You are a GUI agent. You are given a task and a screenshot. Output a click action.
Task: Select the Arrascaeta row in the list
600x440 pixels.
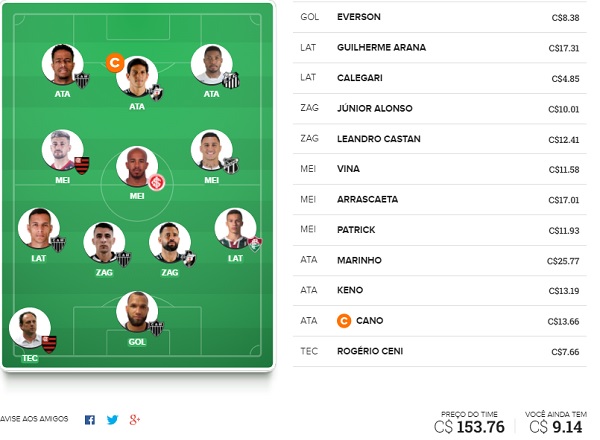(x=440, y=200)
